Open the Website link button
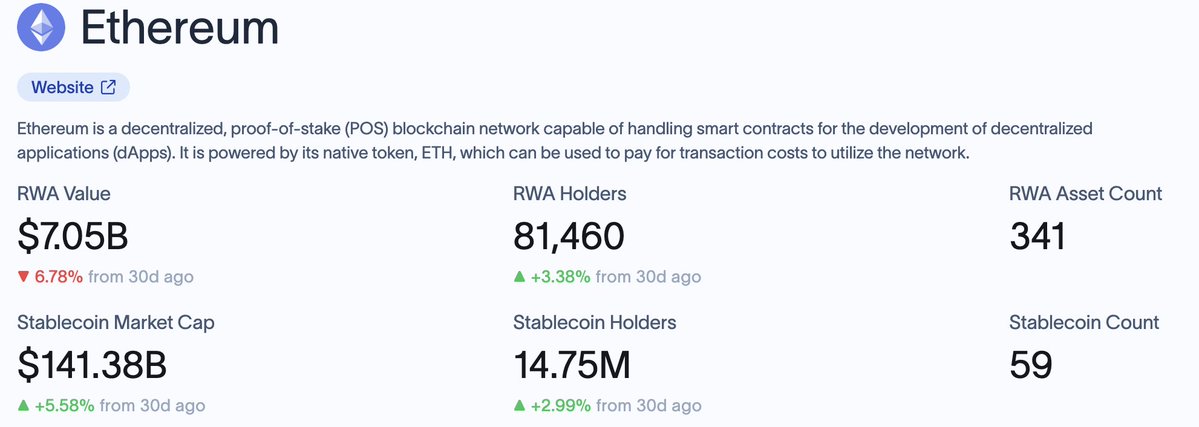The width and height of the screenshot is (1199, 427). pos(73,87)
